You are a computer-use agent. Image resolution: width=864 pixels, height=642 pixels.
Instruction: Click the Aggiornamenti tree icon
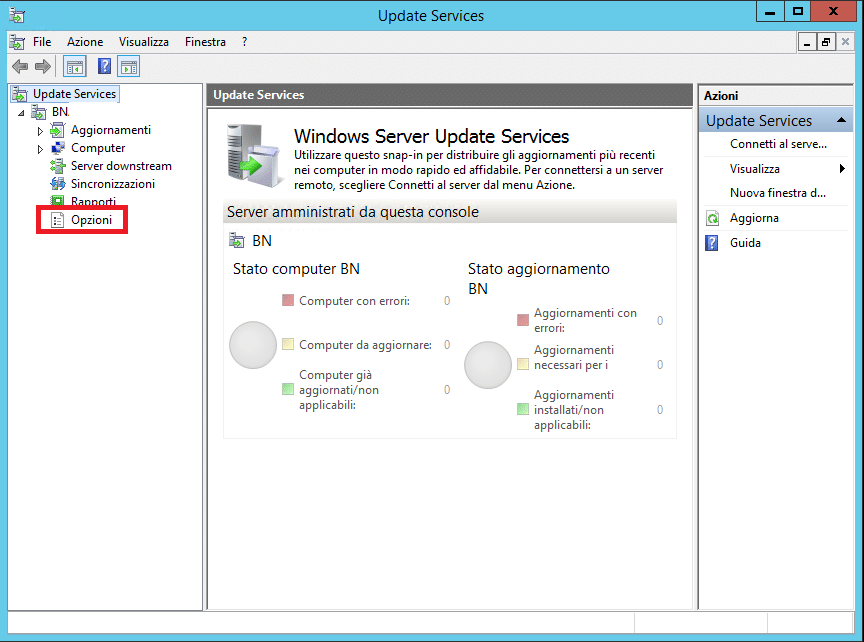[x=57, y=131]
